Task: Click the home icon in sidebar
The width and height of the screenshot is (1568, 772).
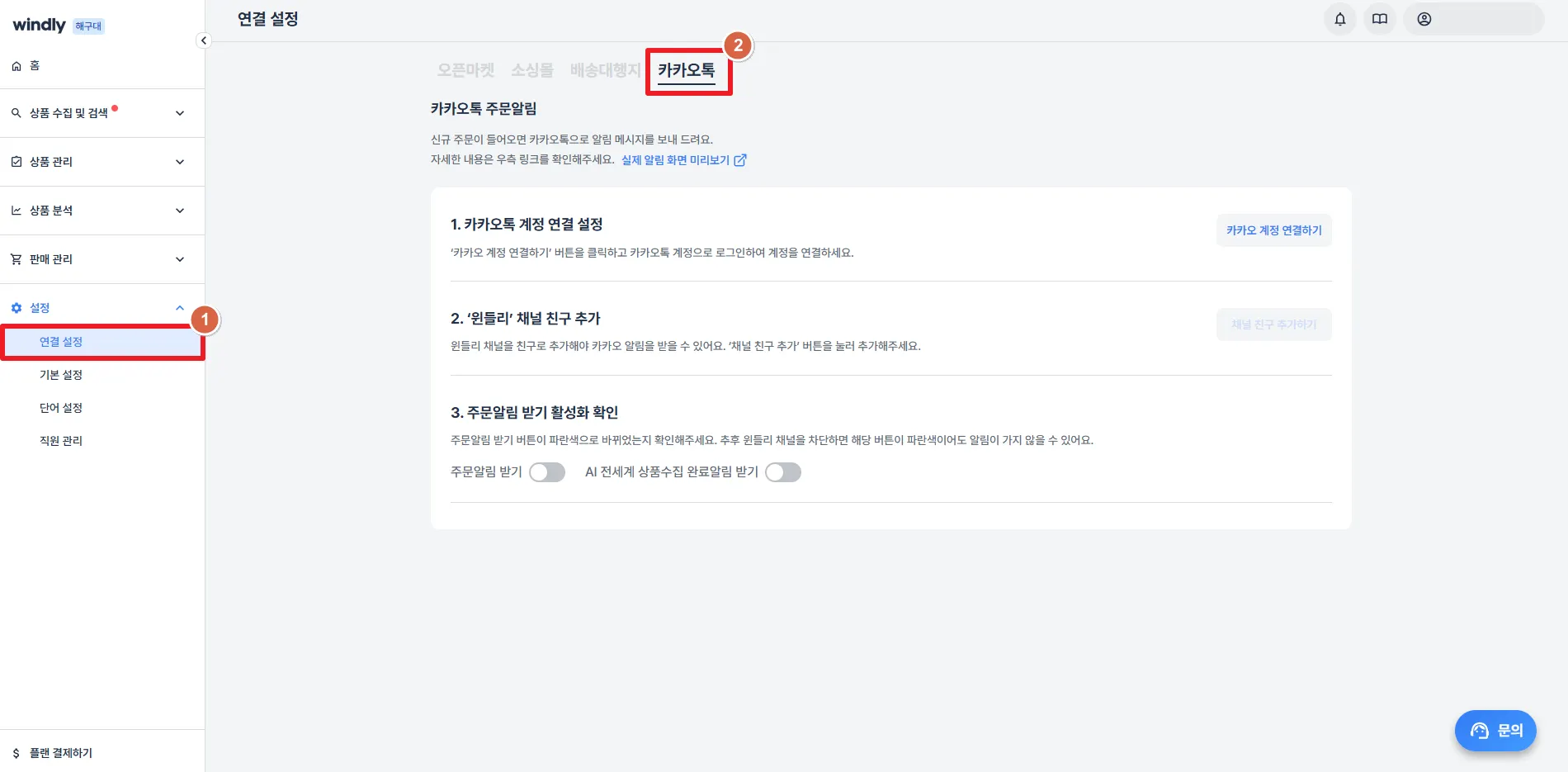Action: [x=17, y=66]
